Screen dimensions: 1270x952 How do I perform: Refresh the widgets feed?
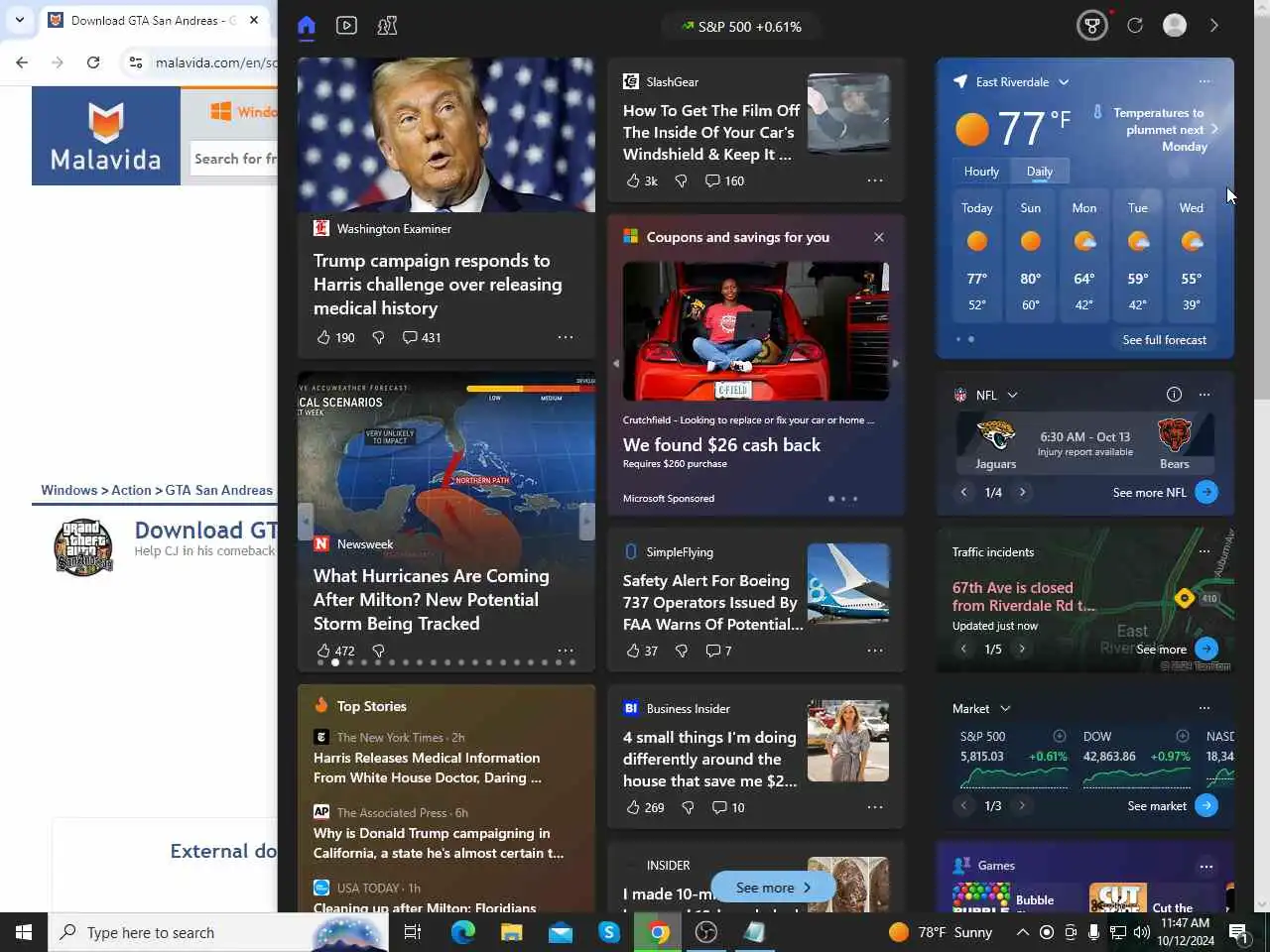(x=1135, y=26)
